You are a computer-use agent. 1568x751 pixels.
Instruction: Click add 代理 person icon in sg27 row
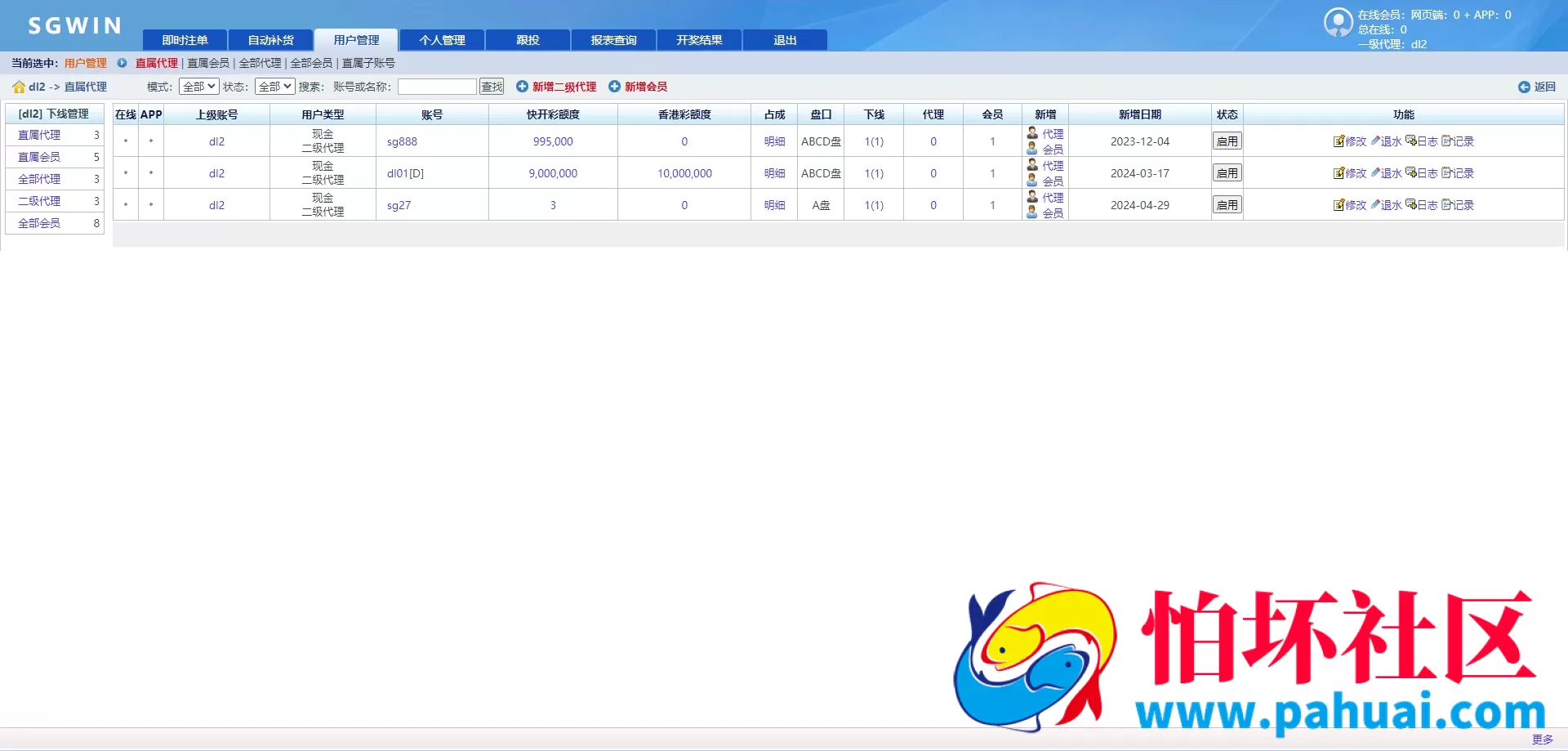click(1032, 196)
